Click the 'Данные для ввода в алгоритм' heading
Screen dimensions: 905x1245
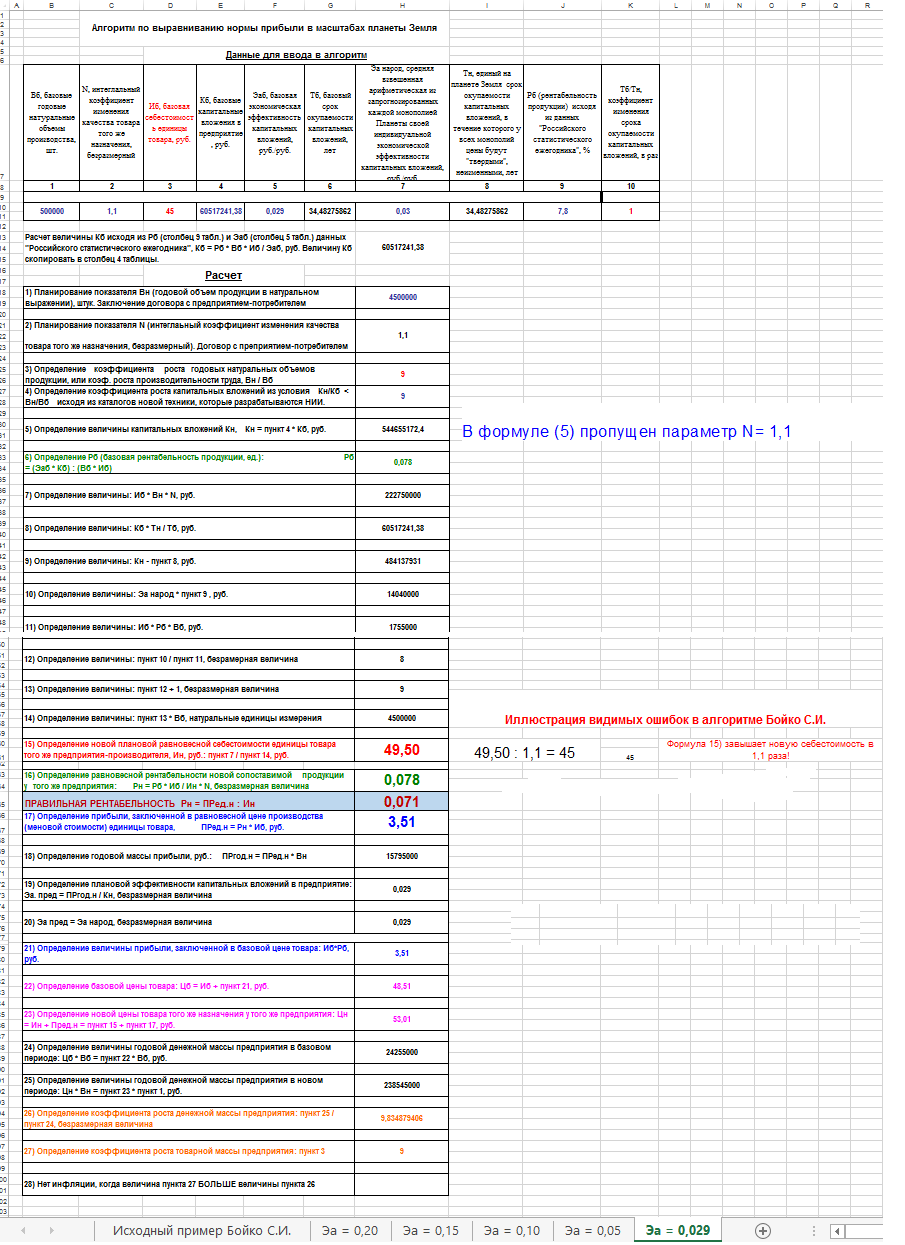pyautogui.click(x=296, y=55)
